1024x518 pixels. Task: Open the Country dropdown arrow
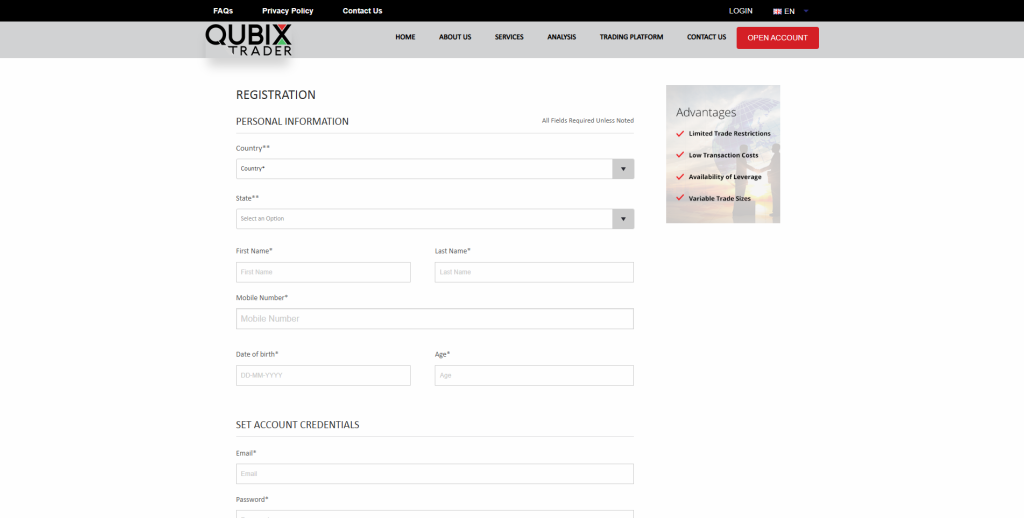[623, 169]
